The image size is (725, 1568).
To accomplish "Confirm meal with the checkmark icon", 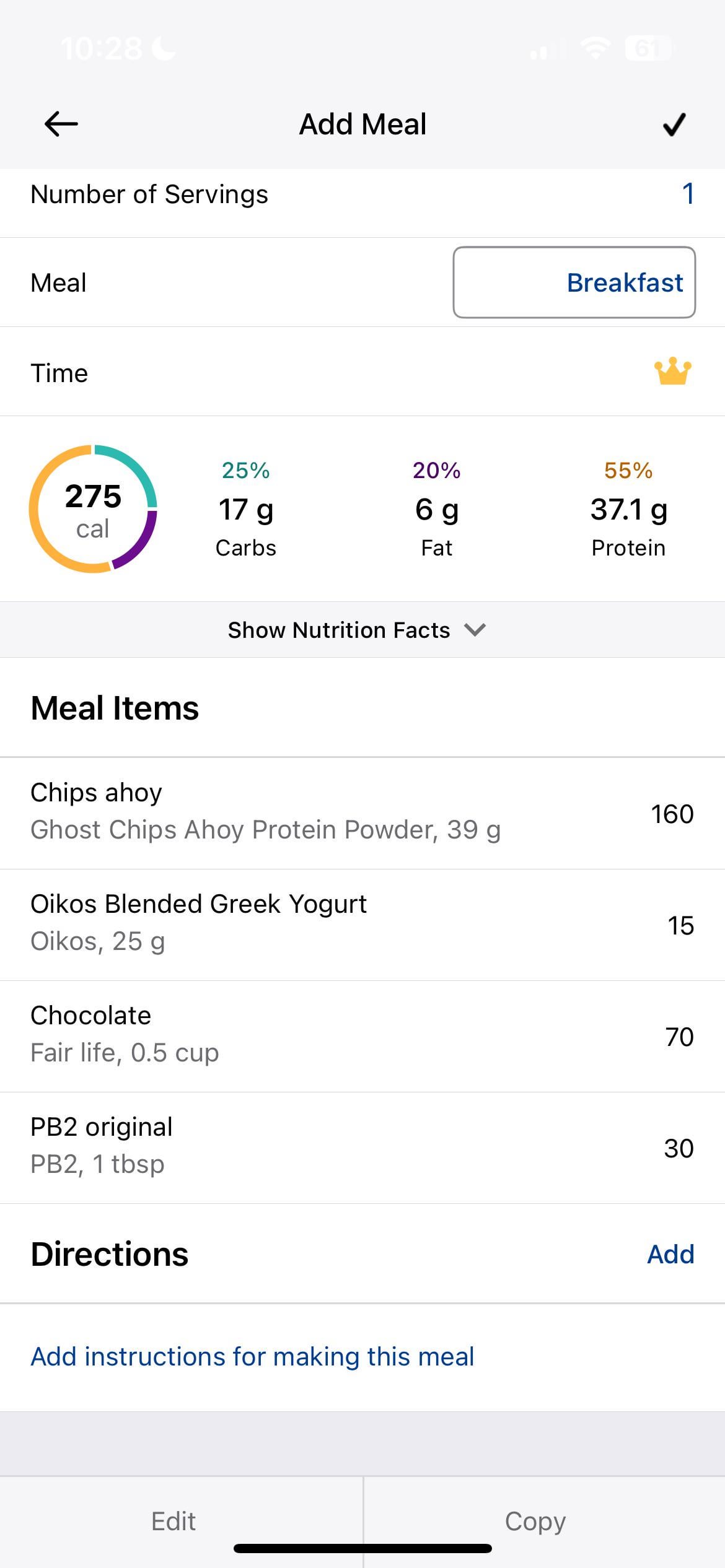I will click(674, 124).
